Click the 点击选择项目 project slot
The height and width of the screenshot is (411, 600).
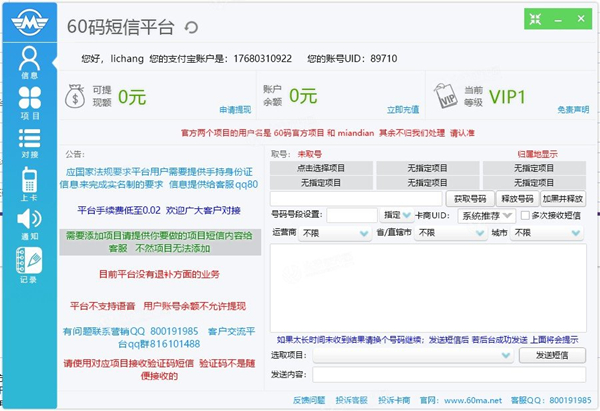(322, 168)
